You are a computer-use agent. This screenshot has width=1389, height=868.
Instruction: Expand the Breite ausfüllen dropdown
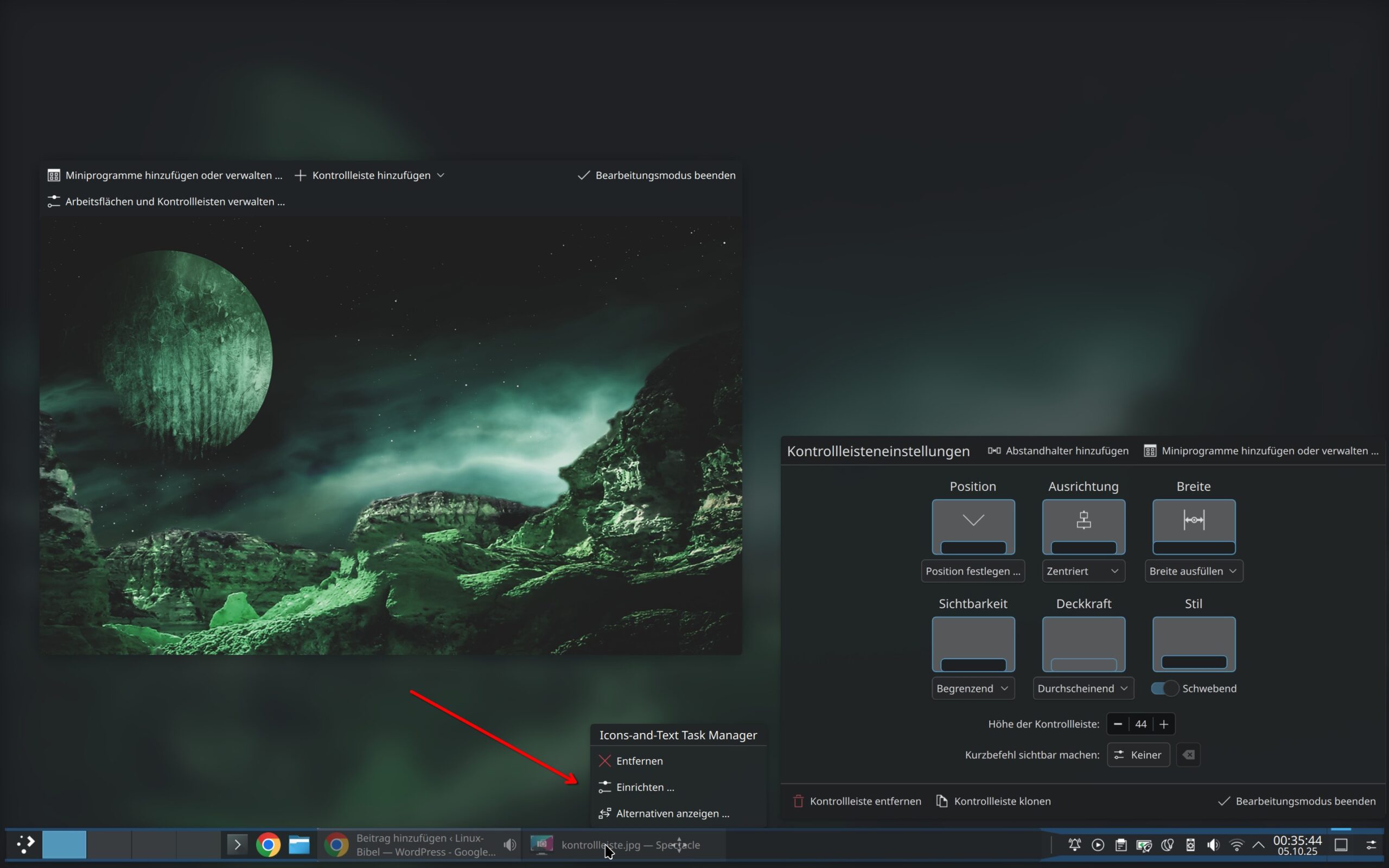[1193, 571]
